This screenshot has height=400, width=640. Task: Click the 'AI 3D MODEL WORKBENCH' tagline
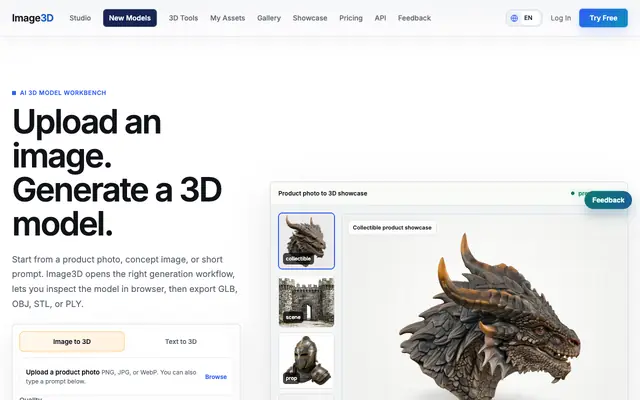[63, 93]
